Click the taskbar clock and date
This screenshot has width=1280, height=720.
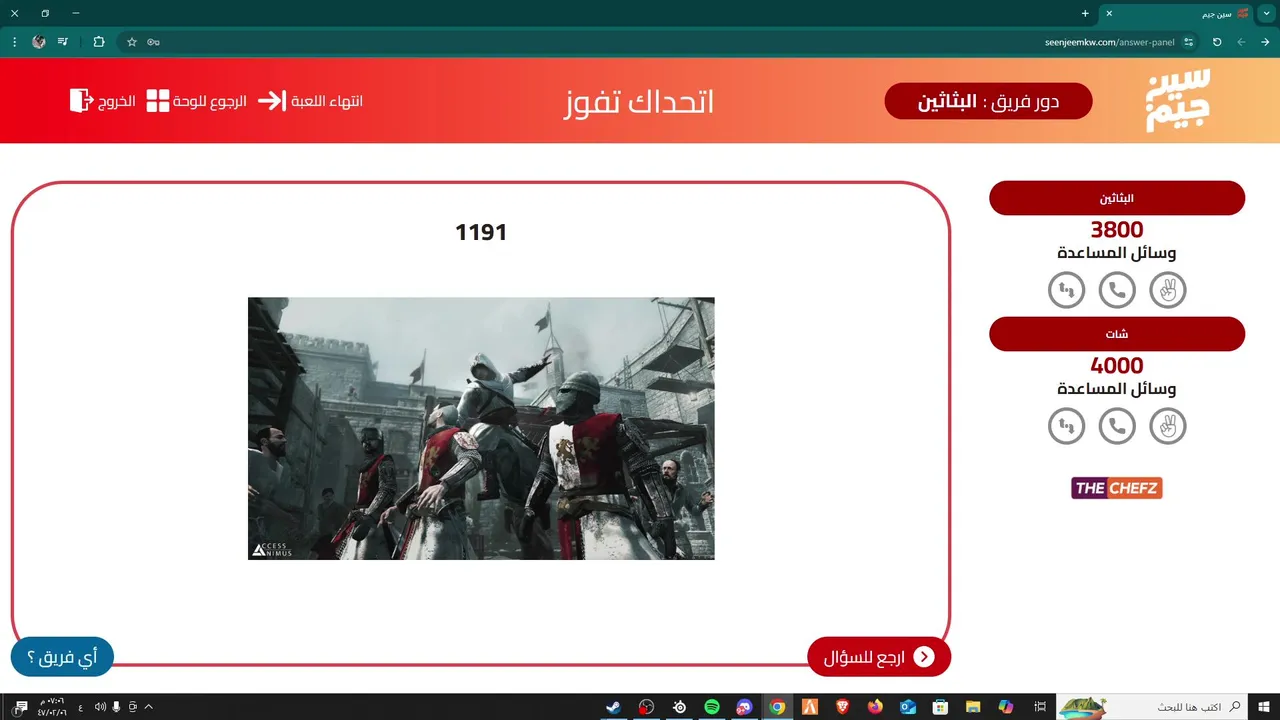[x=52, y=707]
